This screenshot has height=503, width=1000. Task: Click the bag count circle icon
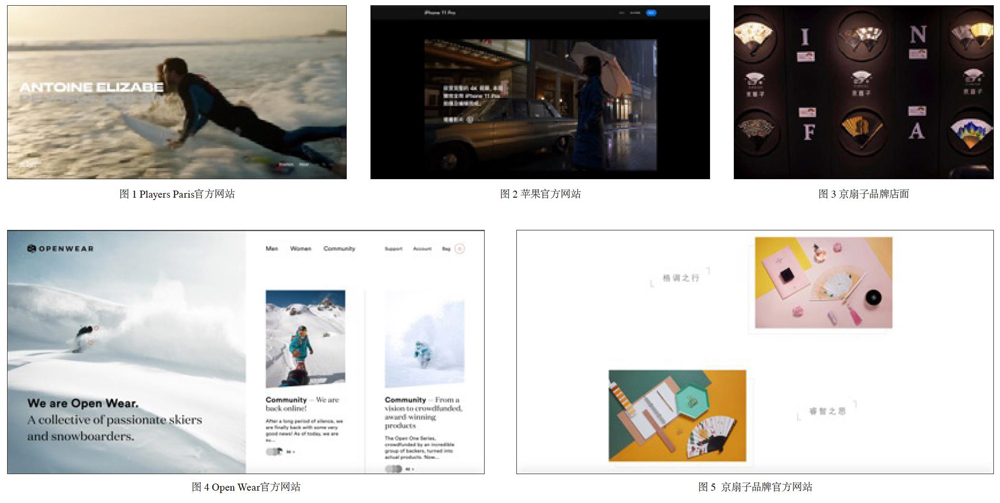pyautogui.click(x=460, y=249)
